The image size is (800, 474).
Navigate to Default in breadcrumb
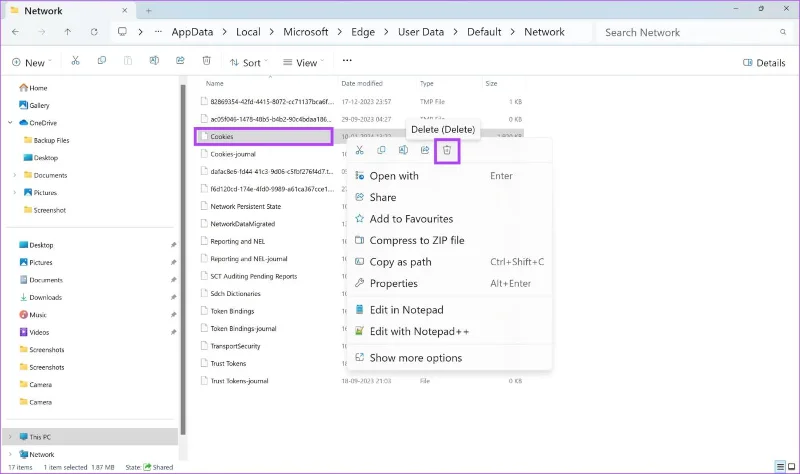484,32
